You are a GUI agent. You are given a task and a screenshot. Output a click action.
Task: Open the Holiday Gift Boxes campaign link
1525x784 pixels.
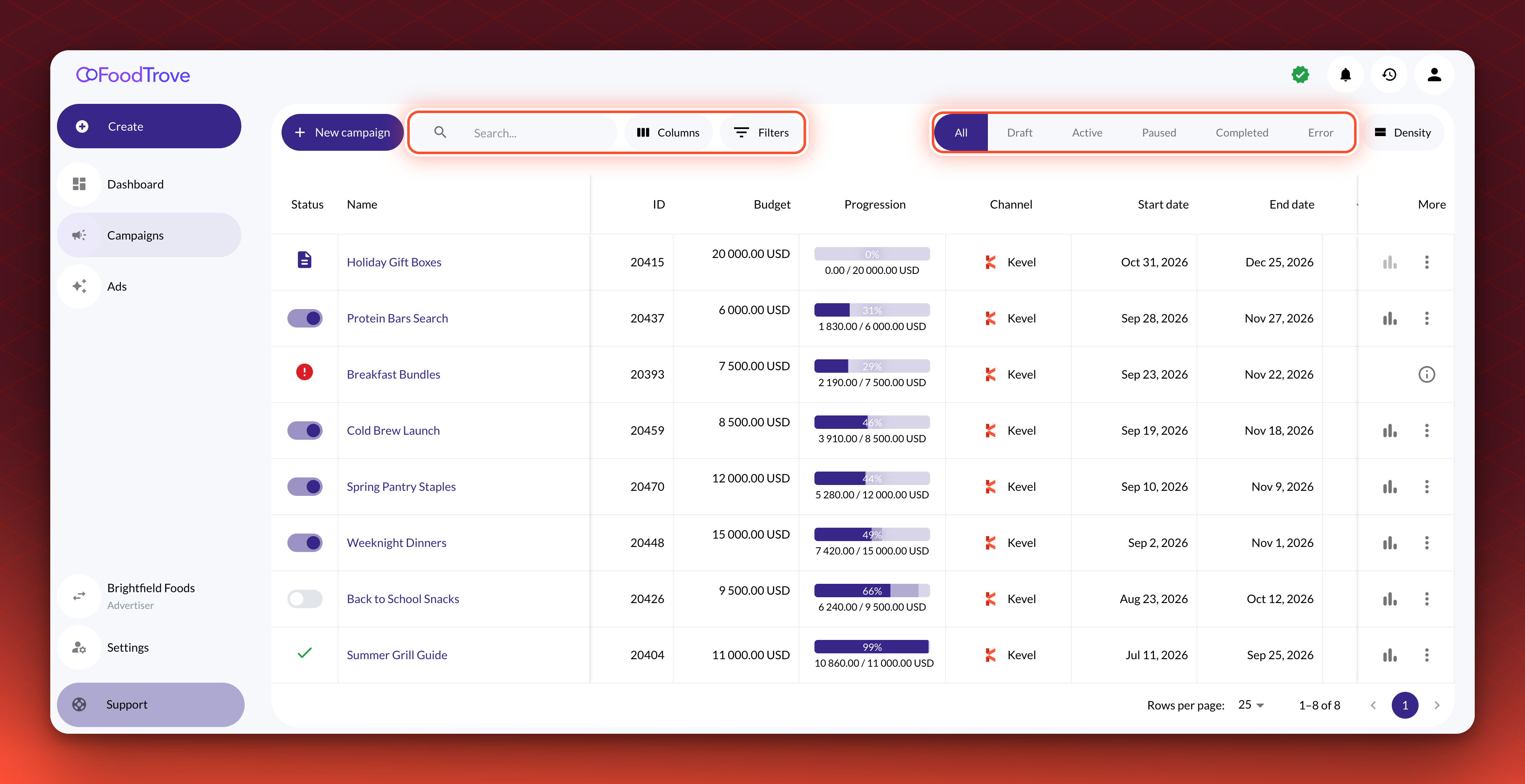pyautogui.click(x=394, y=262)
